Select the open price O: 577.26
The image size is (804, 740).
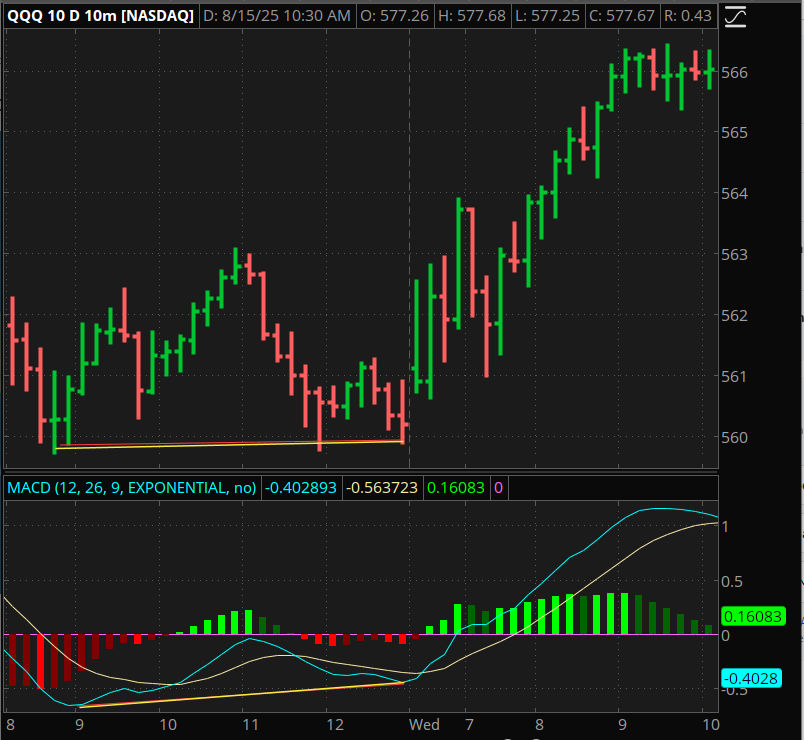(394, 16)
